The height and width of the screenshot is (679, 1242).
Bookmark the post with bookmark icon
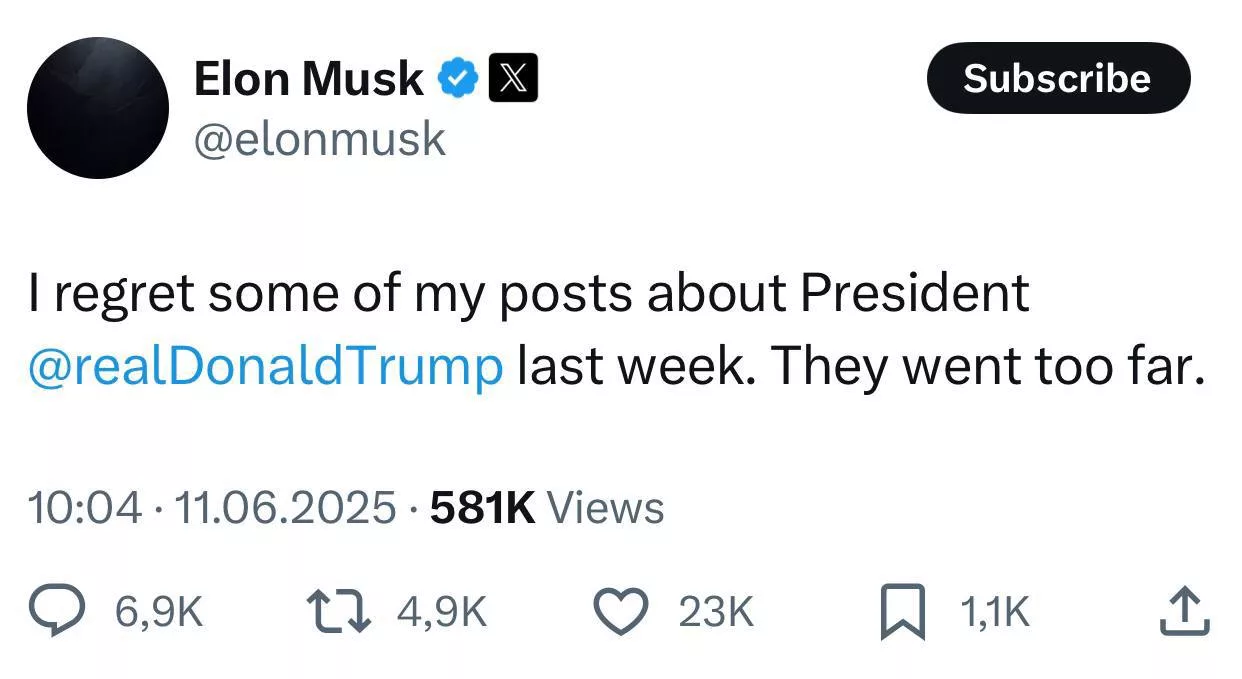tap(903, 612)
